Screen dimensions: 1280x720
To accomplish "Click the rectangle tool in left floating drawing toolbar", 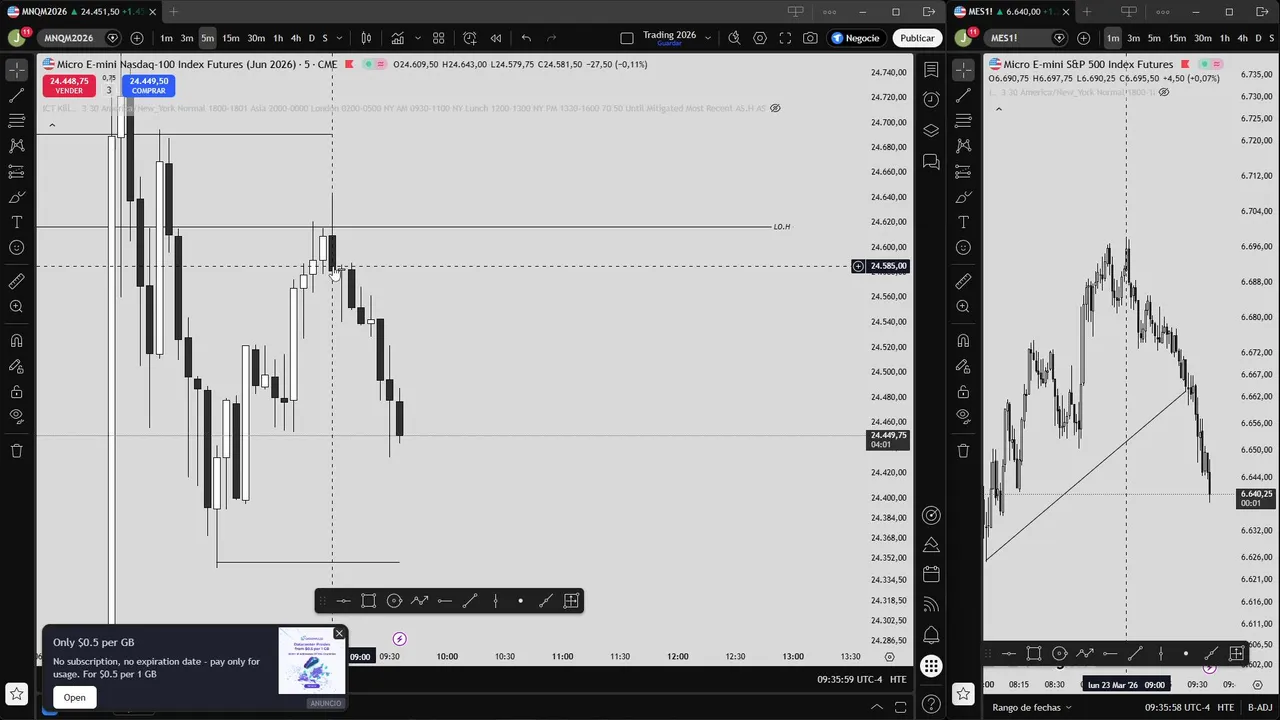I will [368, 601].
